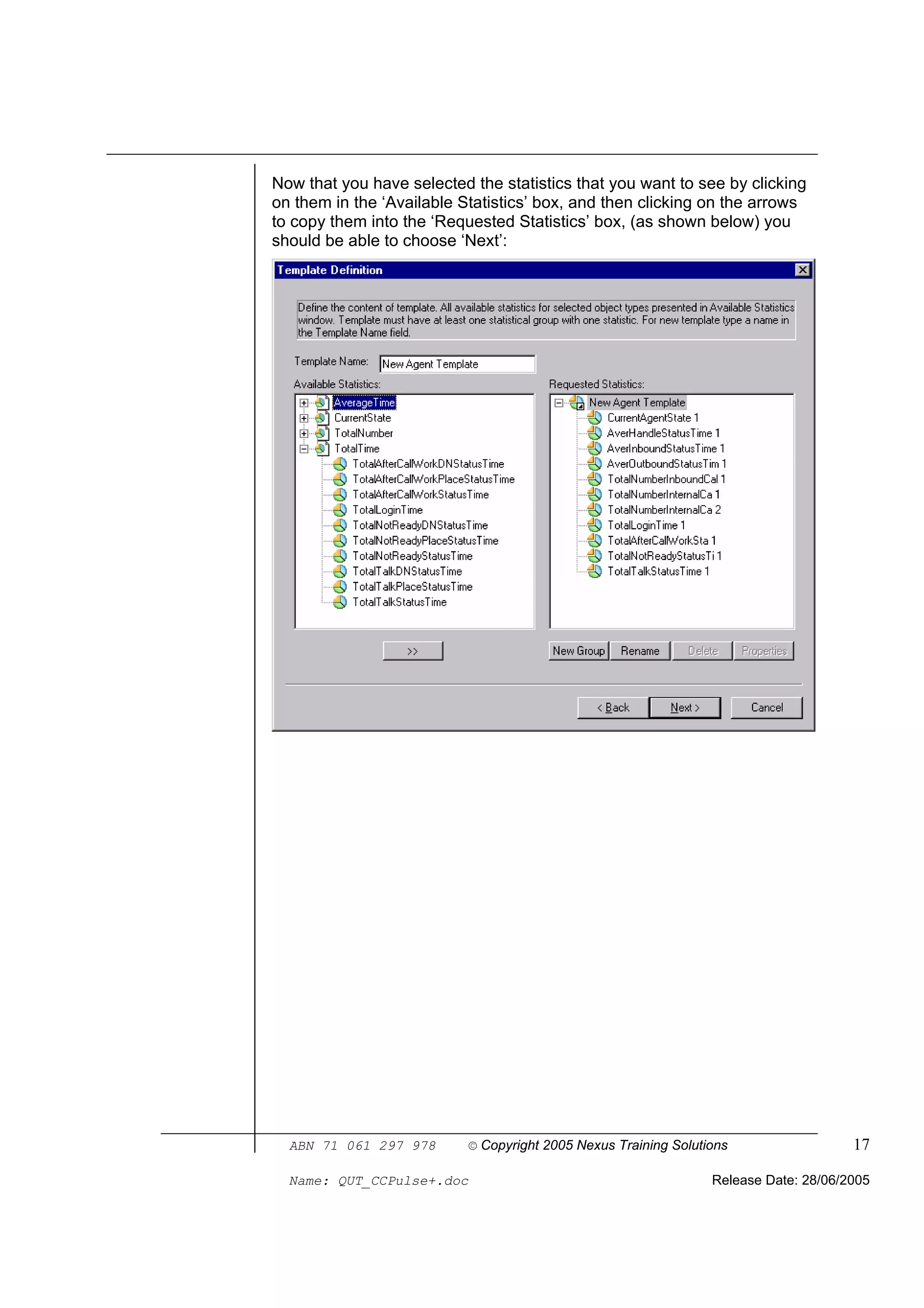Image resolution: width=924 pixels, height=1308 pixels.
Task: Collapse the TotalTime tree node
Action: click(x=304, y=449)
